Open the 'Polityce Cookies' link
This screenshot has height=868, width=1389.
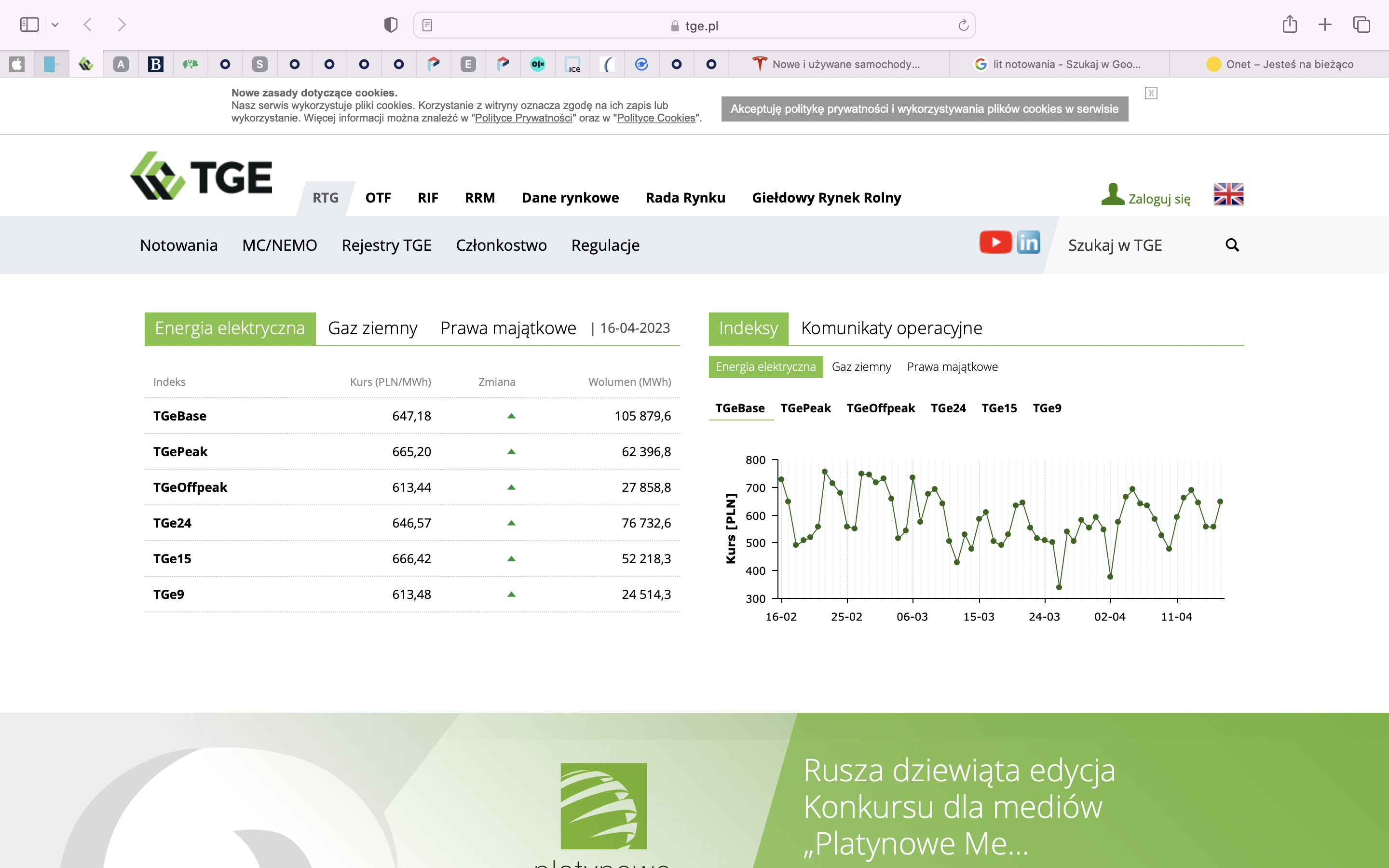click(656, 118)
